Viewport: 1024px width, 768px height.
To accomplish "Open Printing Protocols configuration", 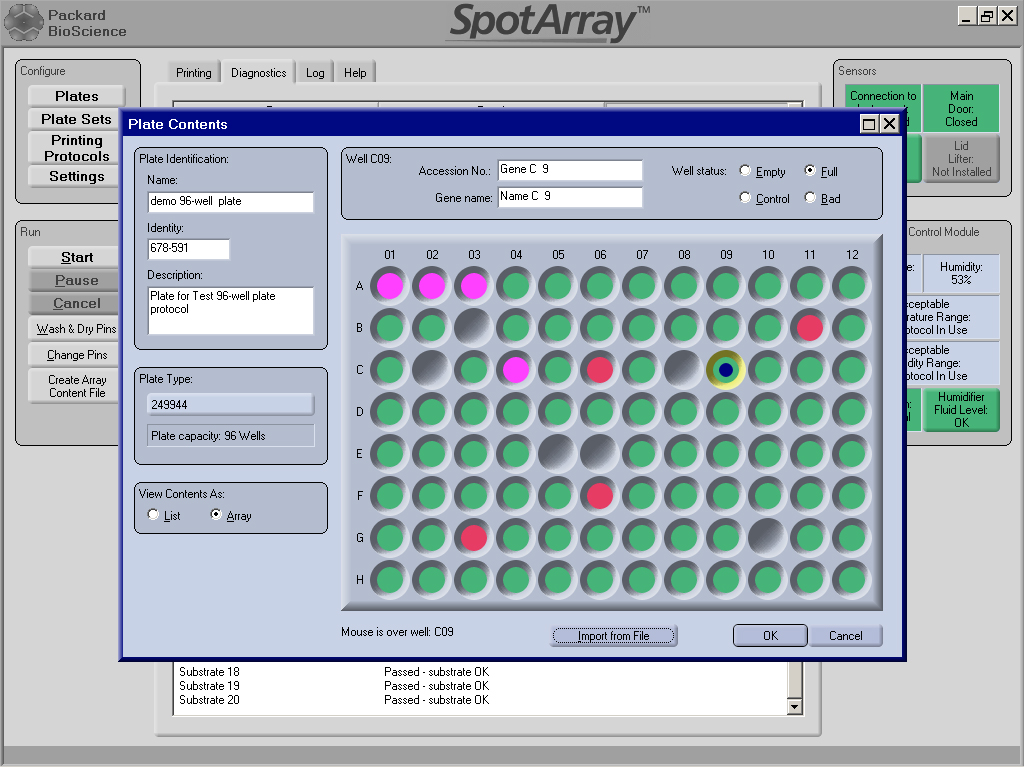I will point(76,148).
